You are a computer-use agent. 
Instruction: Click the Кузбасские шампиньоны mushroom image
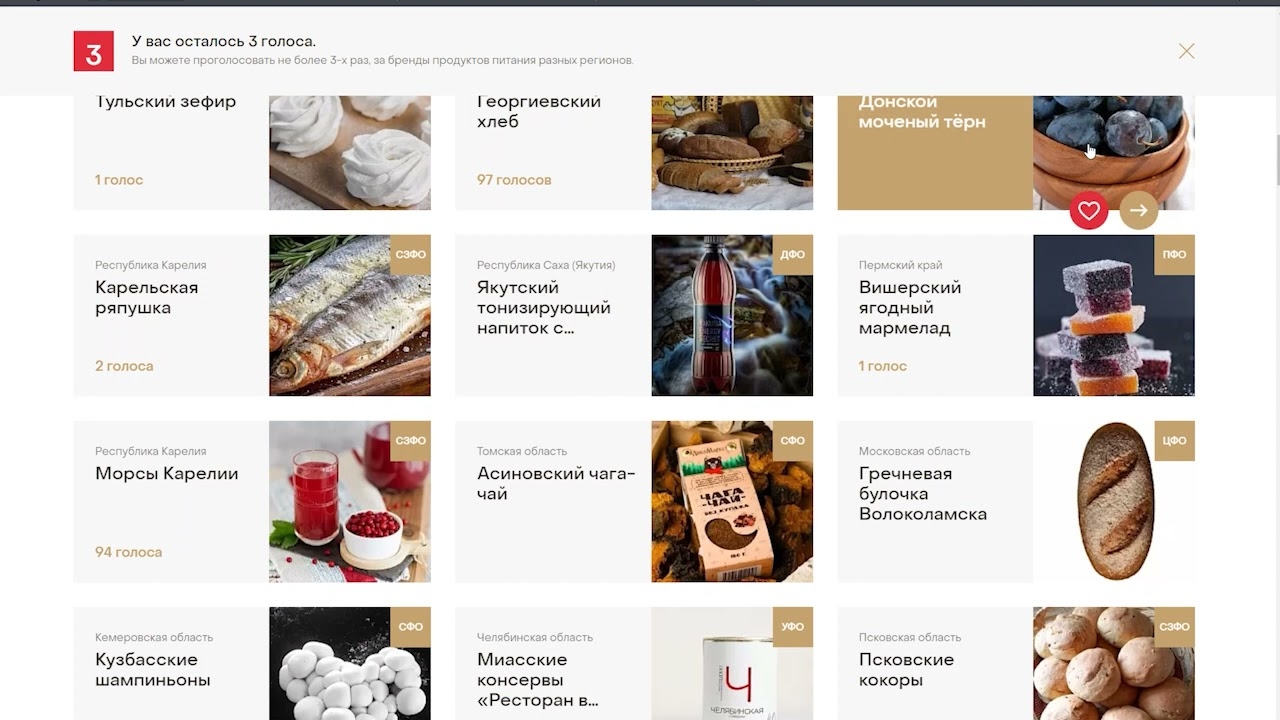coord(350,664)
